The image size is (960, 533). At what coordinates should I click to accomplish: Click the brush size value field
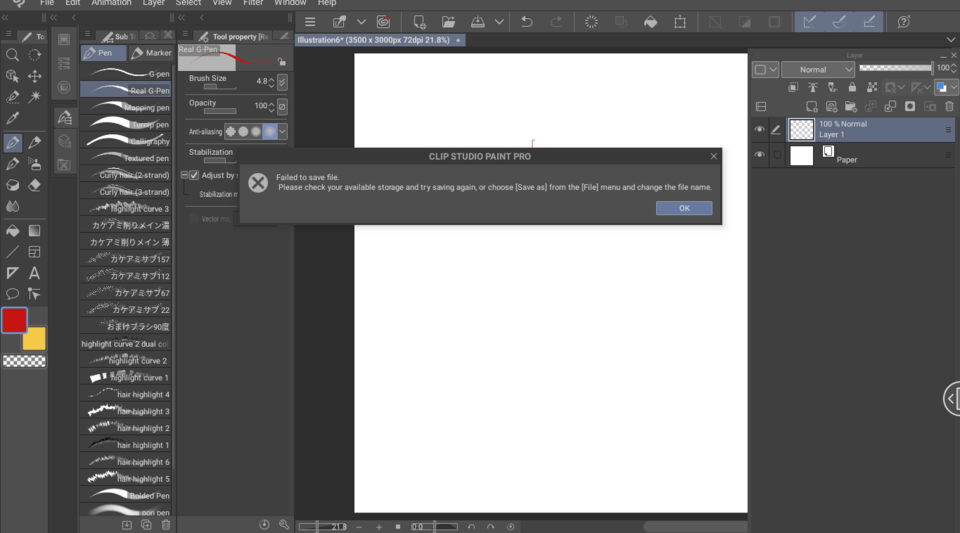click(x=261, y=81)
